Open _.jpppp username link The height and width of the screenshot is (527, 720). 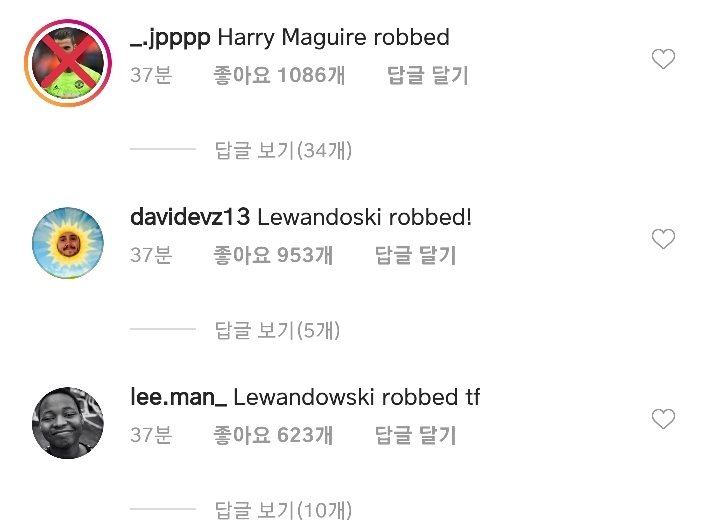coord(170,38)
